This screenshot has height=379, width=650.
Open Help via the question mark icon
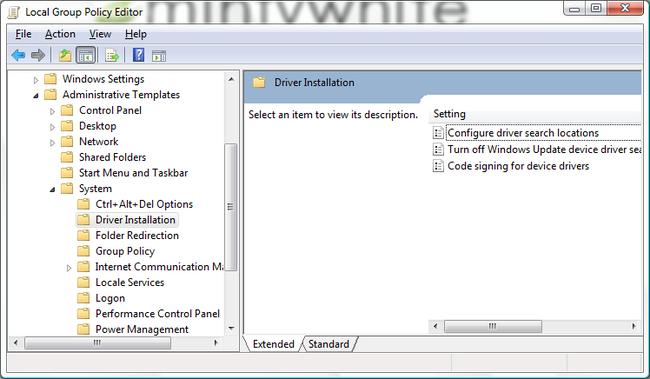click(138, 55)
